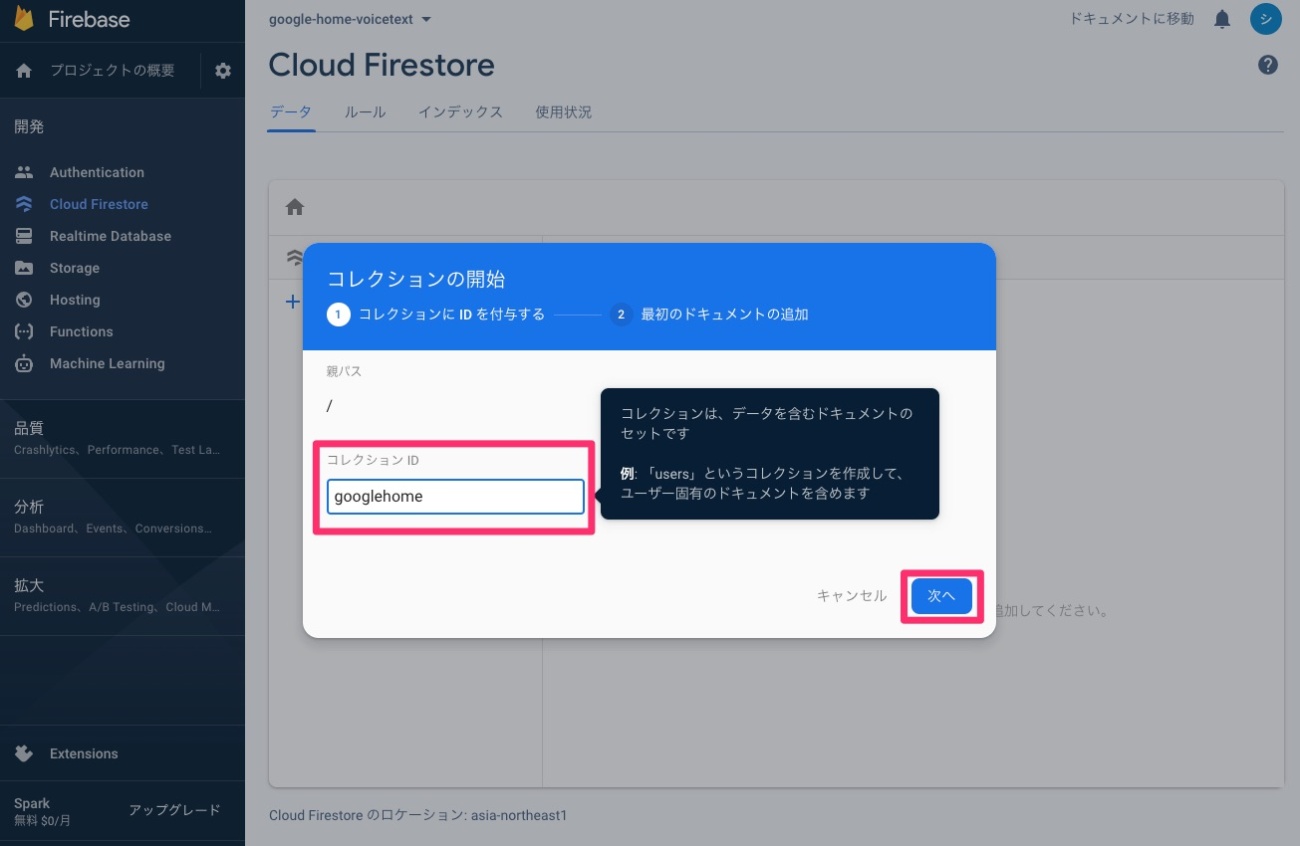Open Hosting in the sidebar

(75, 300)
